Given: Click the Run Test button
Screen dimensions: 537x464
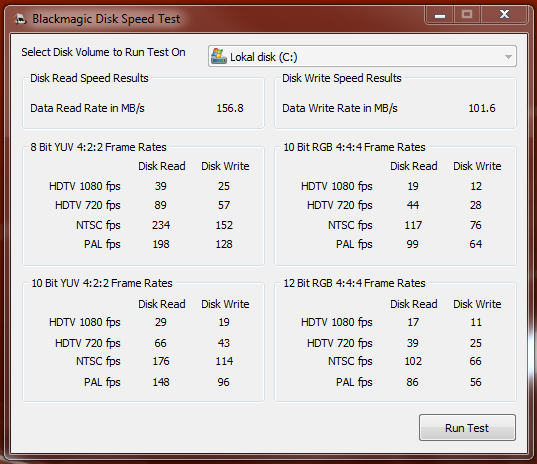Looking at the screenshot, I should (467, 427).
